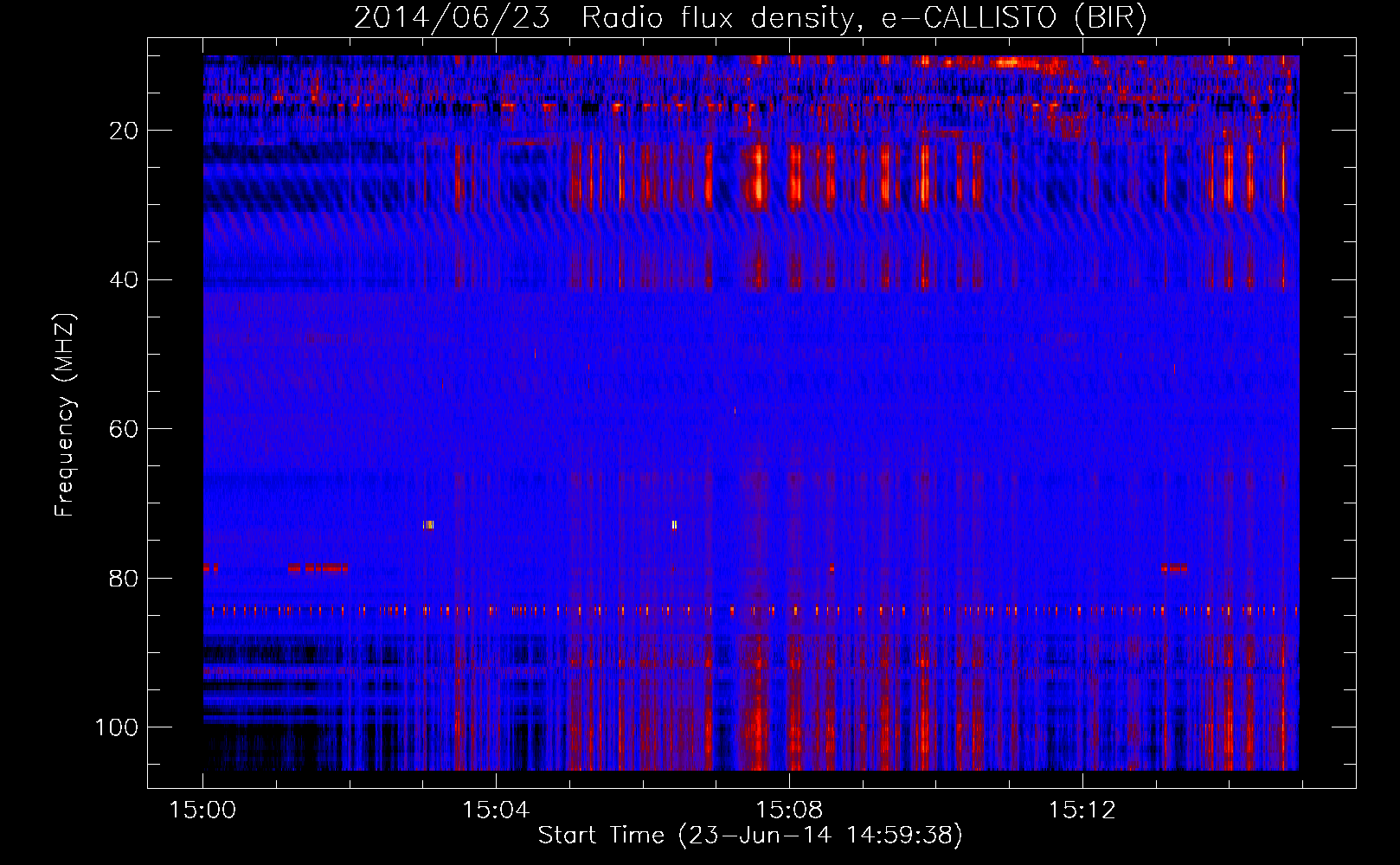Click the 60 MHz frequency tick label
Image resolution: width=1400 pixels, height=865 pixels.
point(124,429)
